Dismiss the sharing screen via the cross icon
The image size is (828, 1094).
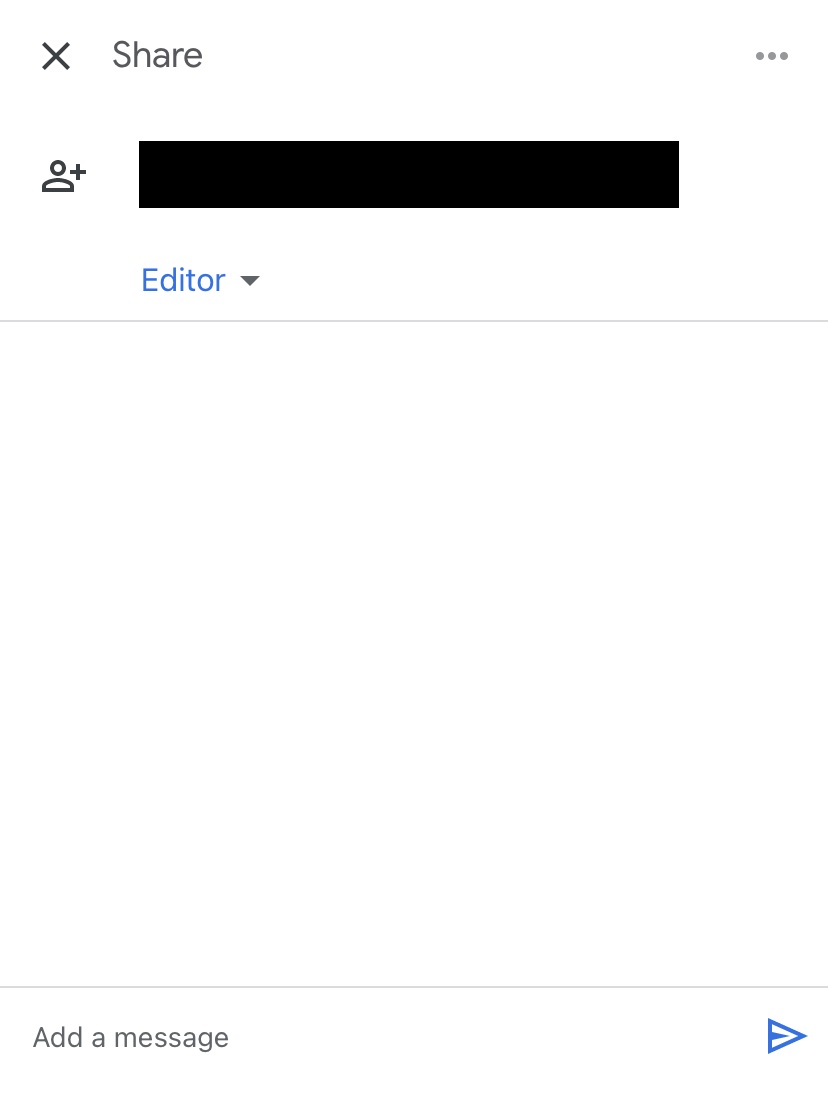point(56,56)
